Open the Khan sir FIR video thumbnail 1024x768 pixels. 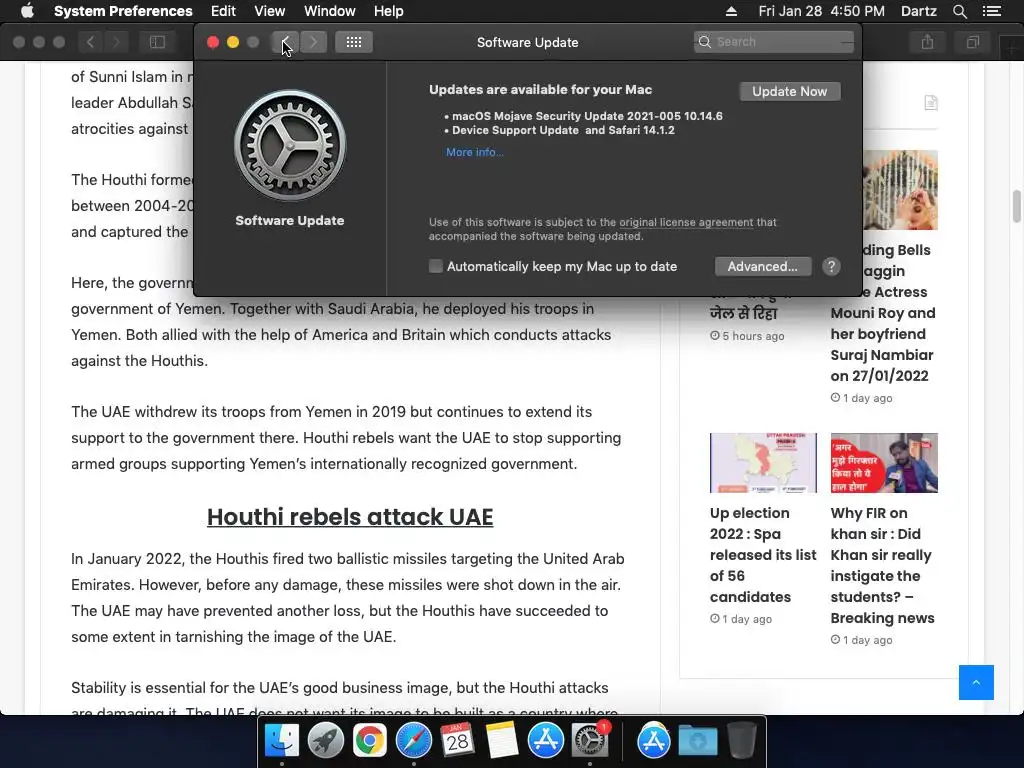tap(884, 463)
